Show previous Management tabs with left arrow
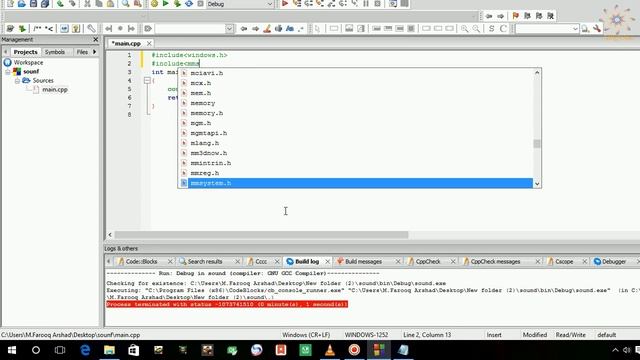 pos(5,52)
